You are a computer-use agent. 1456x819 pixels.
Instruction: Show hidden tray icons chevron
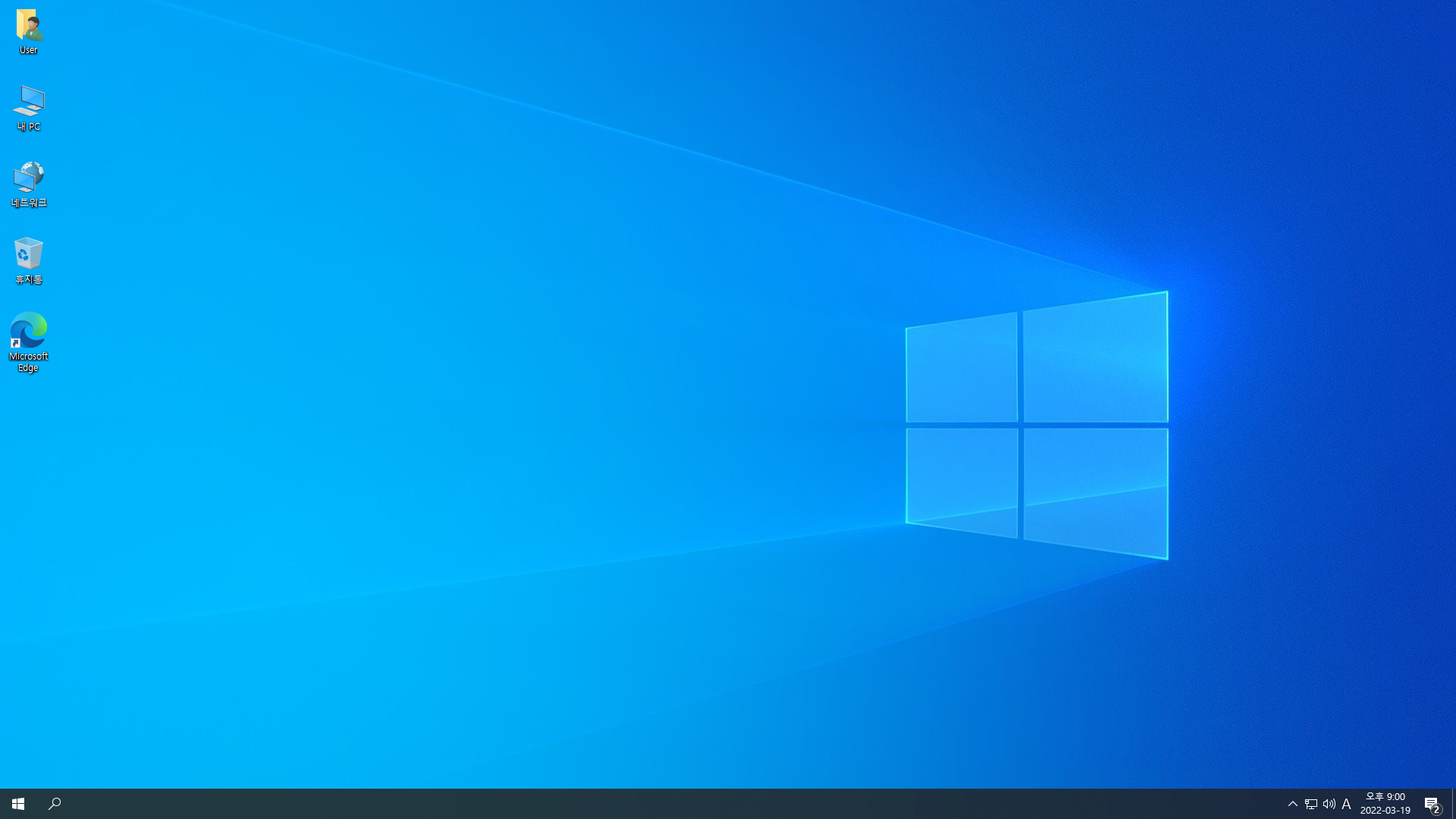click(1293, 804)
